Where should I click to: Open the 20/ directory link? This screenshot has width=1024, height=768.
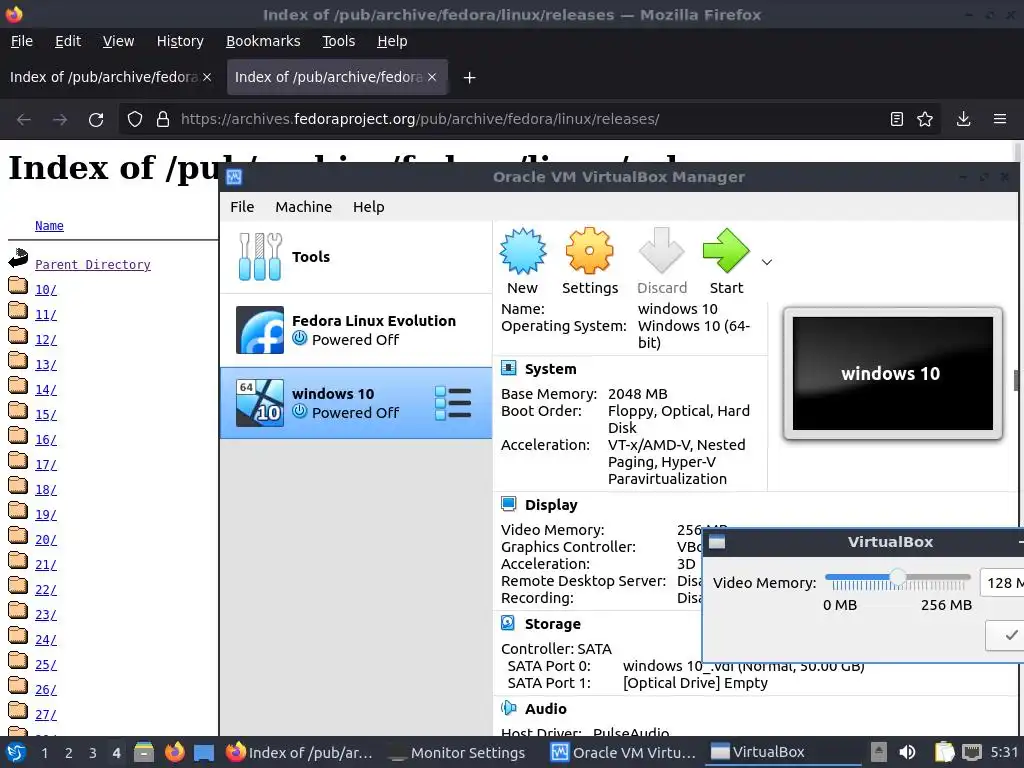(46, 540)
